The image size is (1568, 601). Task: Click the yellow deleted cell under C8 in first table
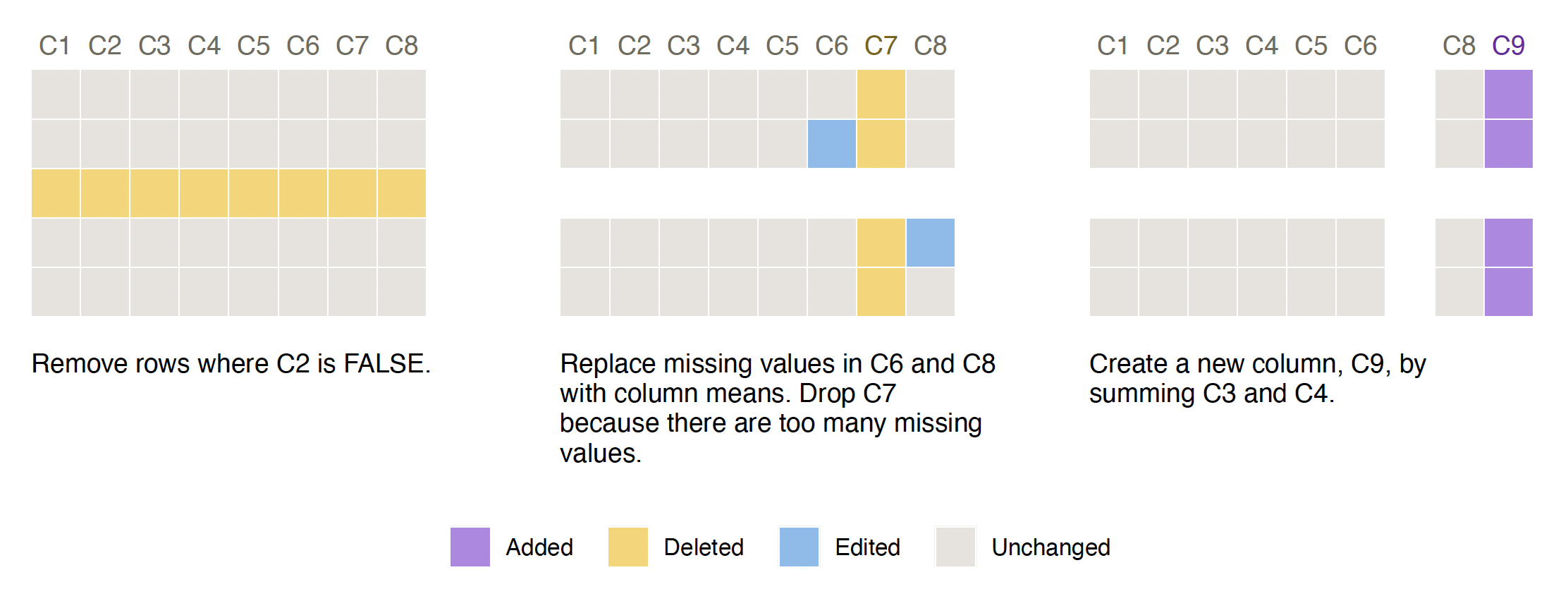tap(402, 193)
